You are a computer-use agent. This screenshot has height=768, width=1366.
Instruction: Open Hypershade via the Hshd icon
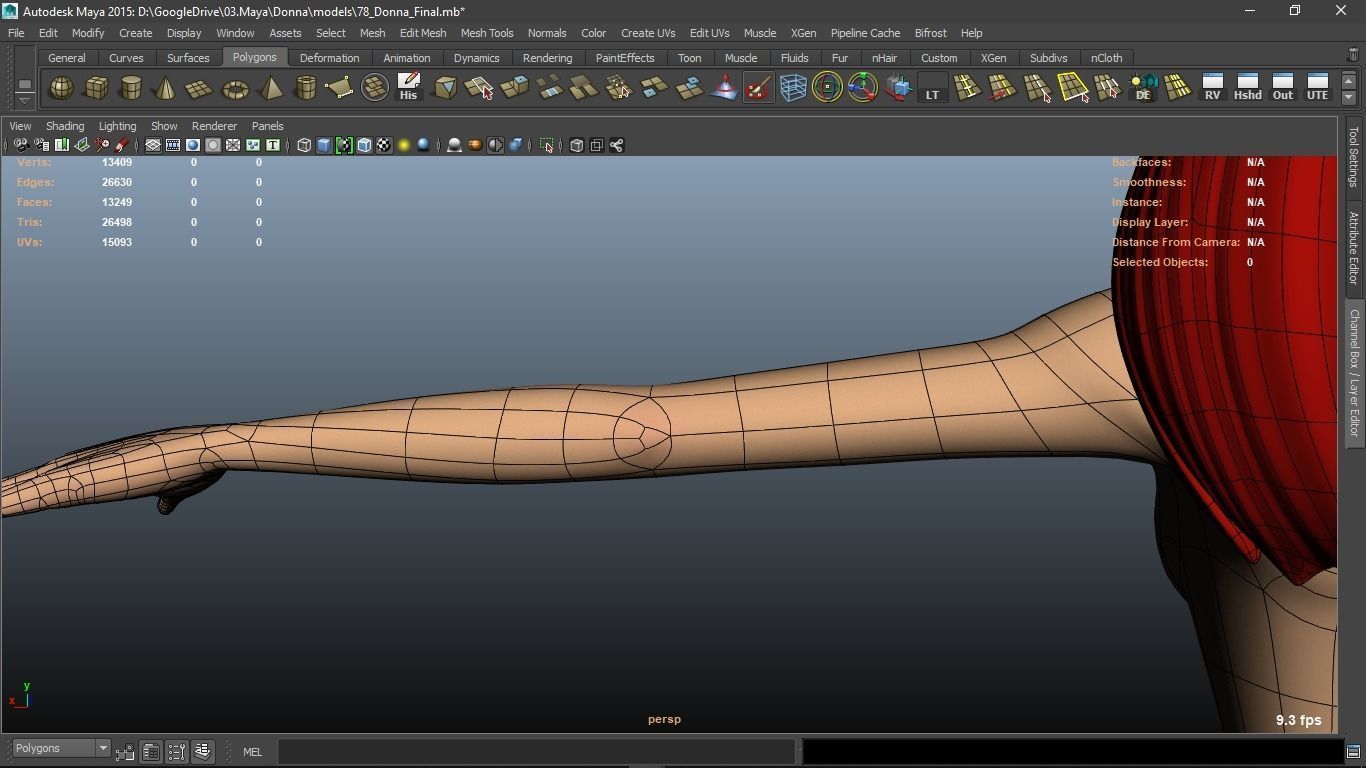pos(1247,88)
